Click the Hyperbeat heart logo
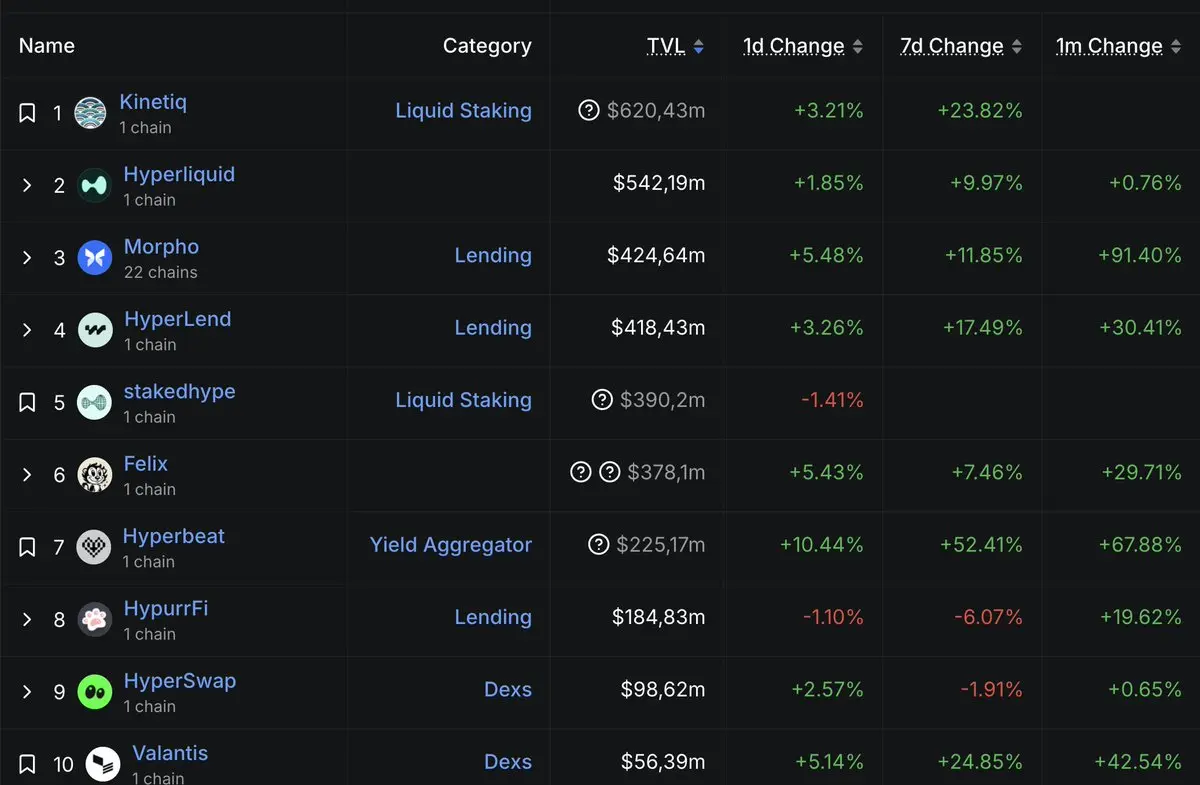This screenshot has width=1200, height=785. point(93,547)
